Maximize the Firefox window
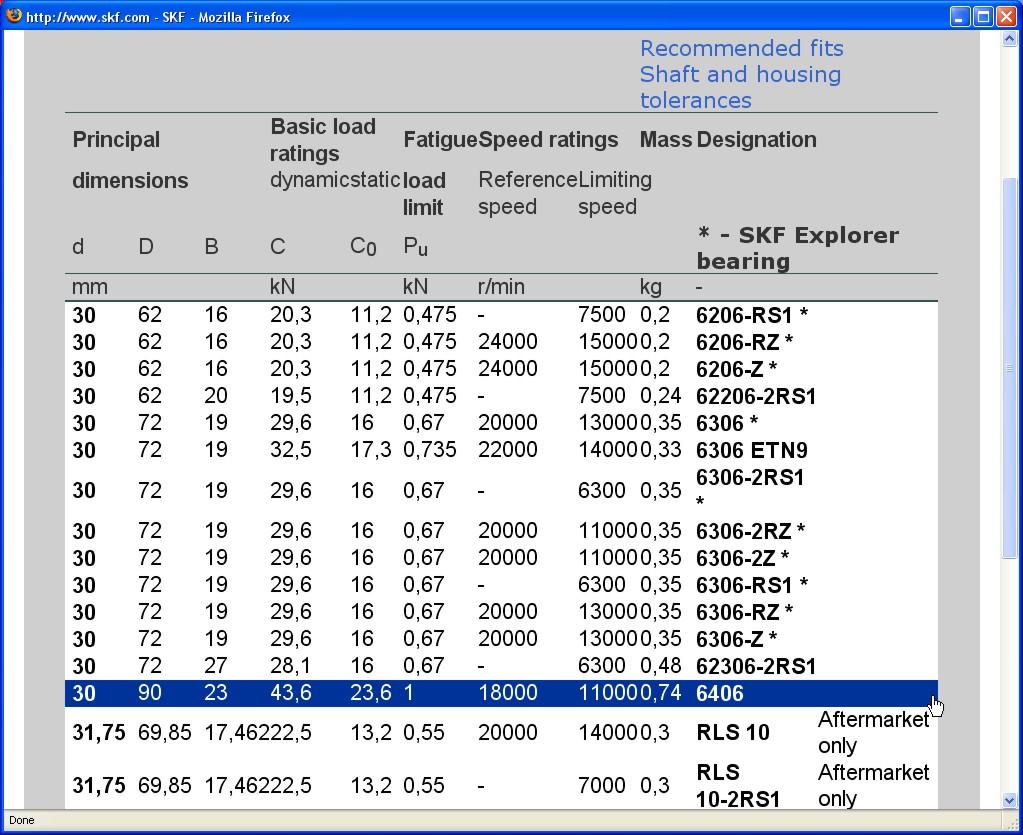This screenshot has height=835, width=1023. (x=983, y=16)
